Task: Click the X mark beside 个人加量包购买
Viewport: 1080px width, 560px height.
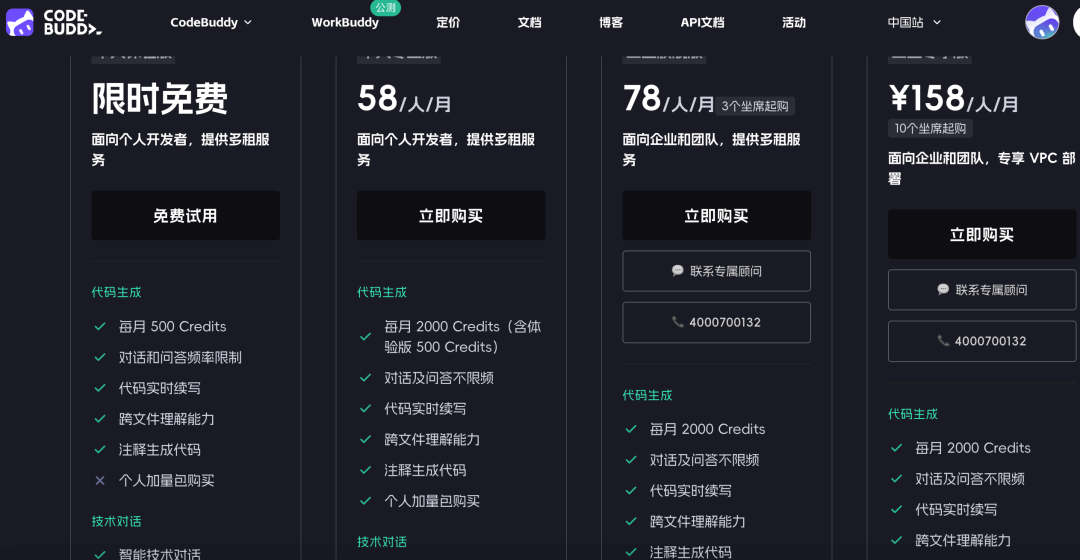Action: (x=100, y=481)
